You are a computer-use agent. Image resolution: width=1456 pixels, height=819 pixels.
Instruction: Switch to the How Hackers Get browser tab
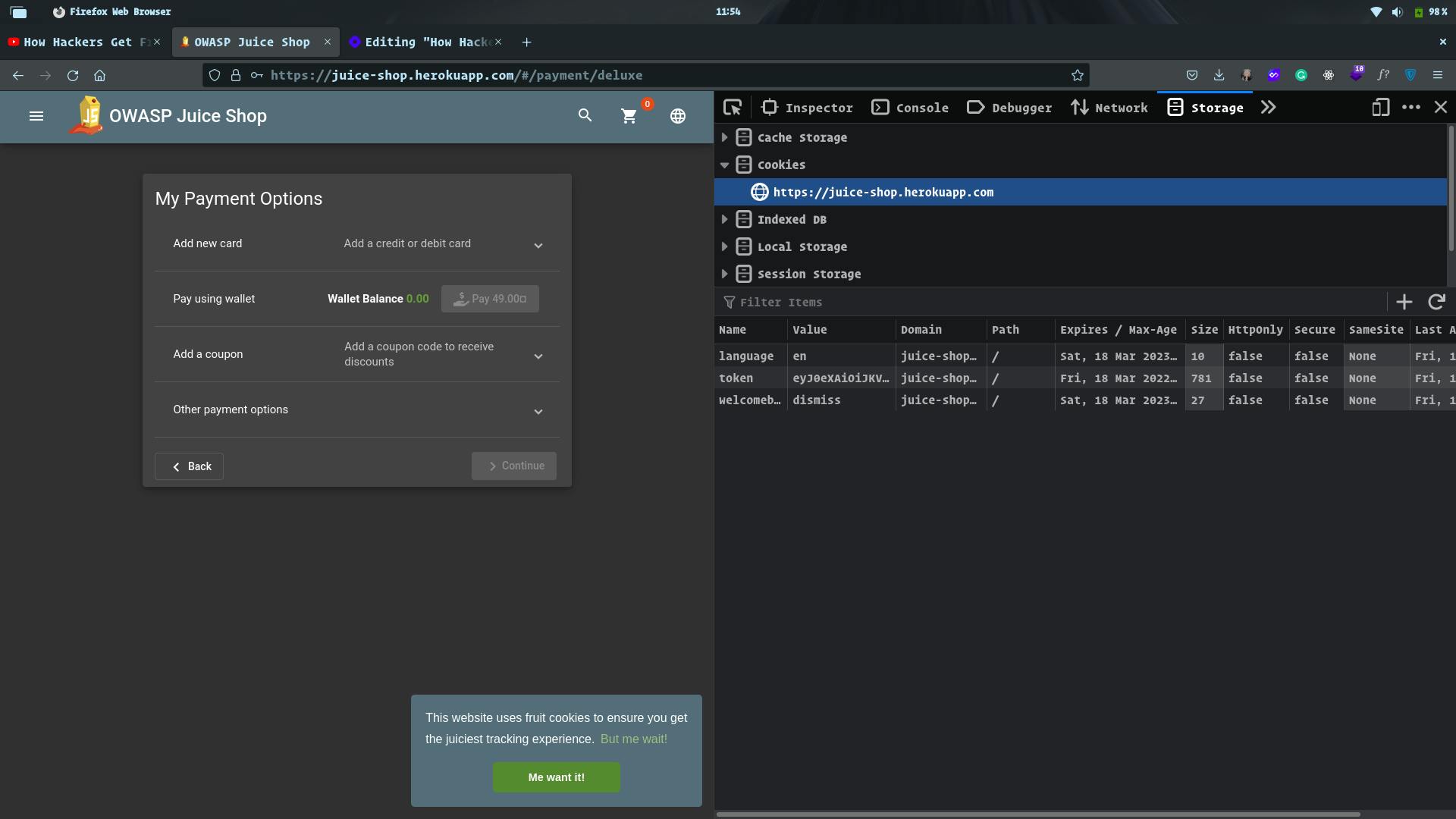pos(79,42)
